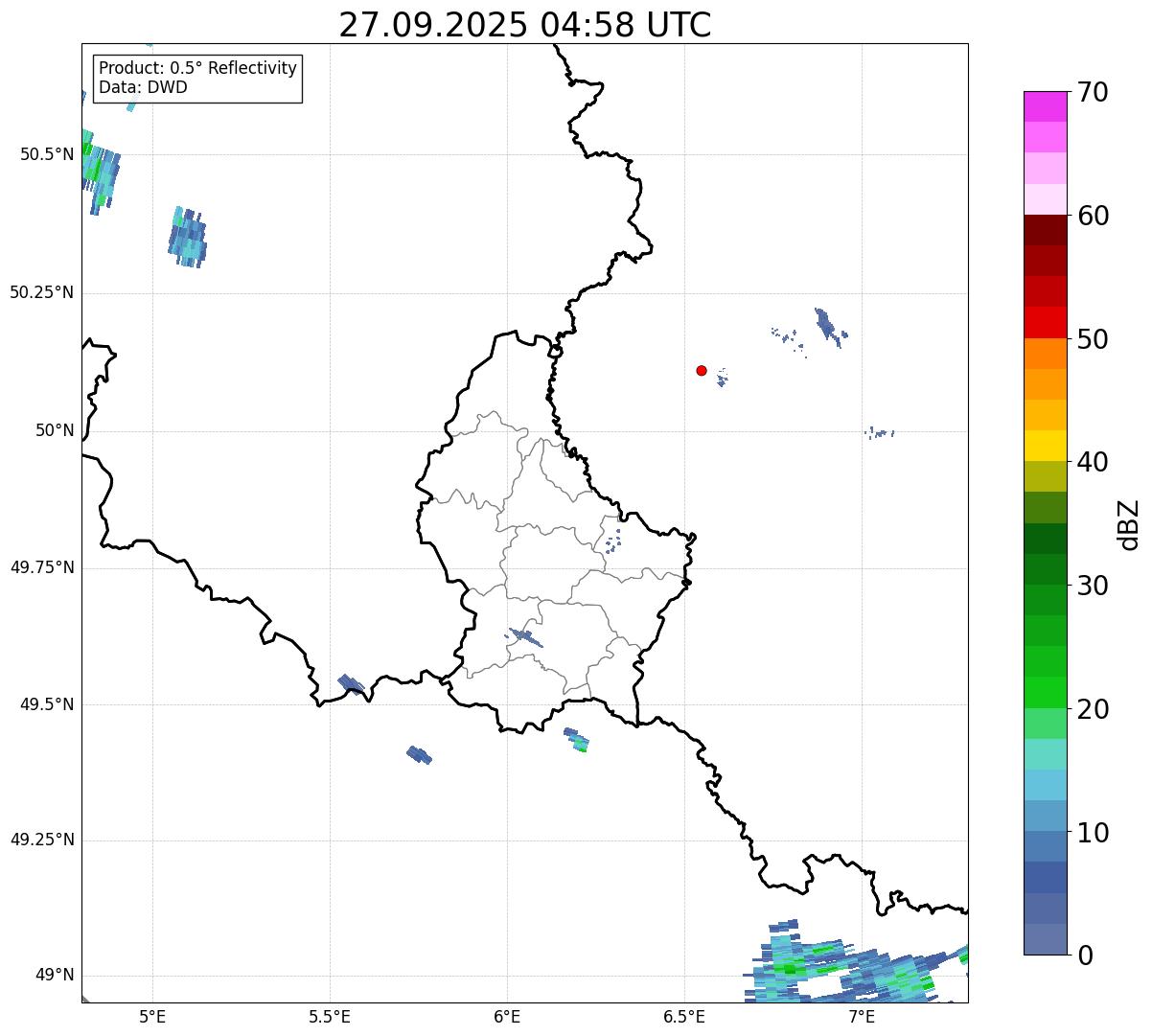This screenshot has width=1152, height=1036.
Task: Click the small echo near 6.9°E, 50.2°N
Action: pyautogui.click(x=827, y=324)
